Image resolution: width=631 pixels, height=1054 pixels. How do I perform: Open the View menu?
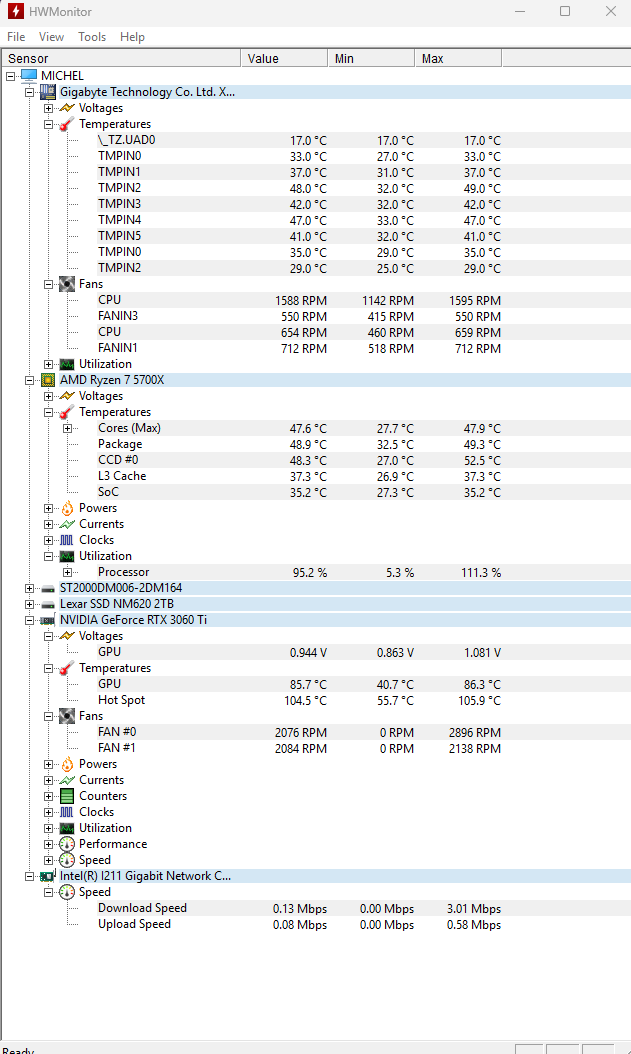click(x=51, y=37)
